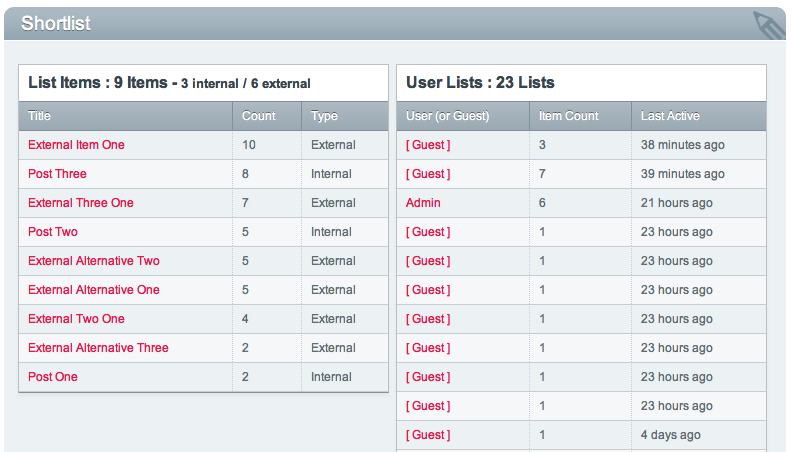792x452 pixels.
Task: Open the Post Two item
Action: [53, 232]
